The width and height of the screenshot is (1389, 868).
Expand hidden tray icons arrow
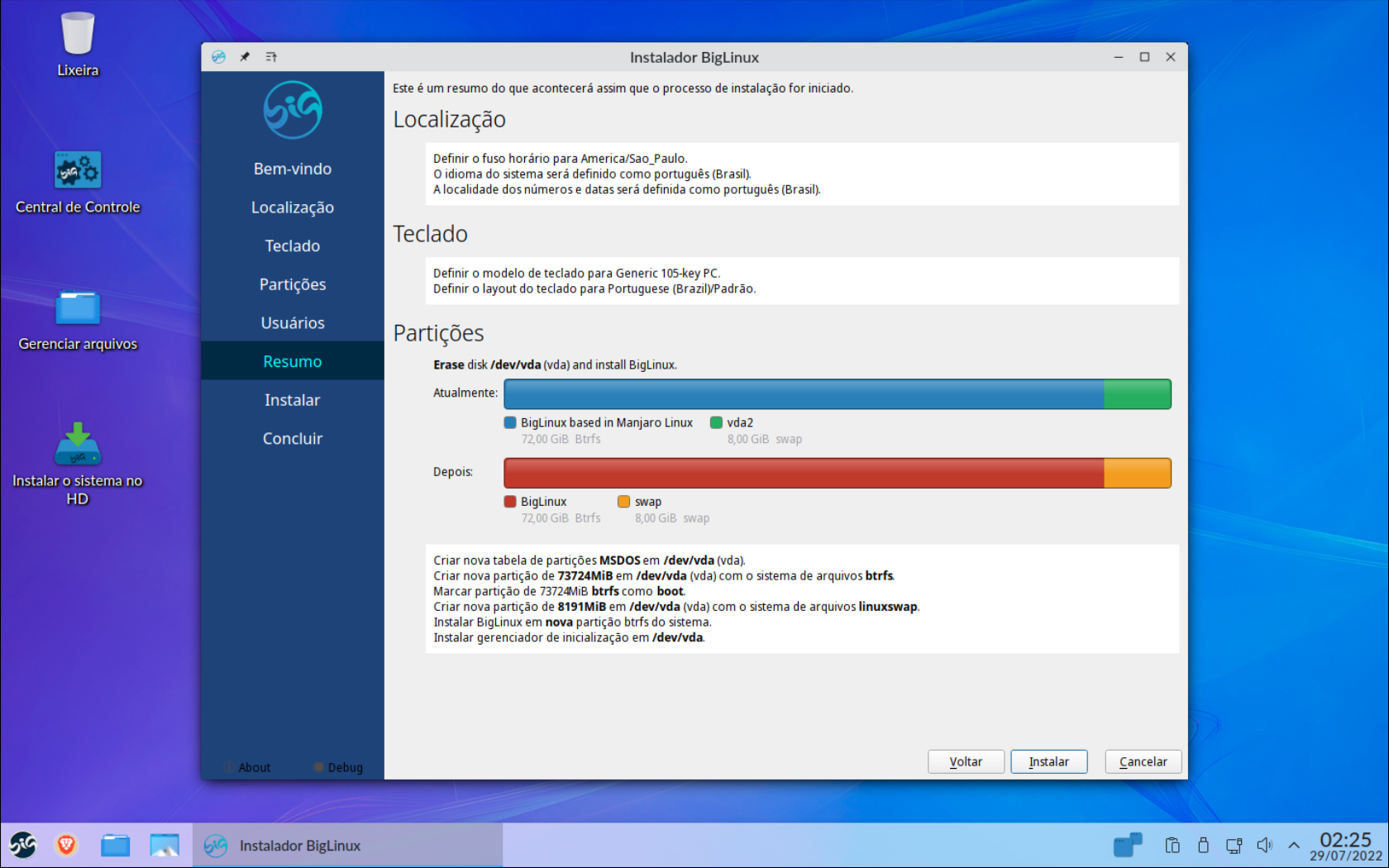1294,845
